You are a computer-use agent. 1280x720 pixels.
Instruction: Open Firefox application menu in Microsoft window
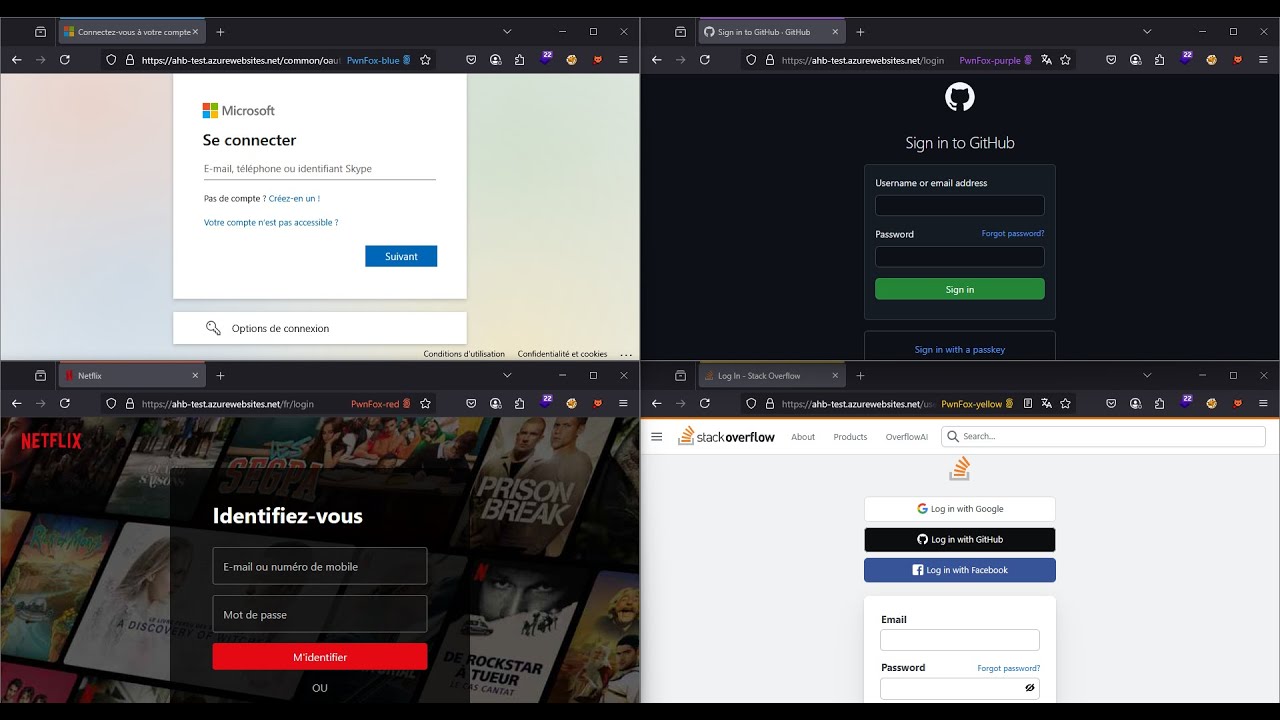click(x=623, y=60)
